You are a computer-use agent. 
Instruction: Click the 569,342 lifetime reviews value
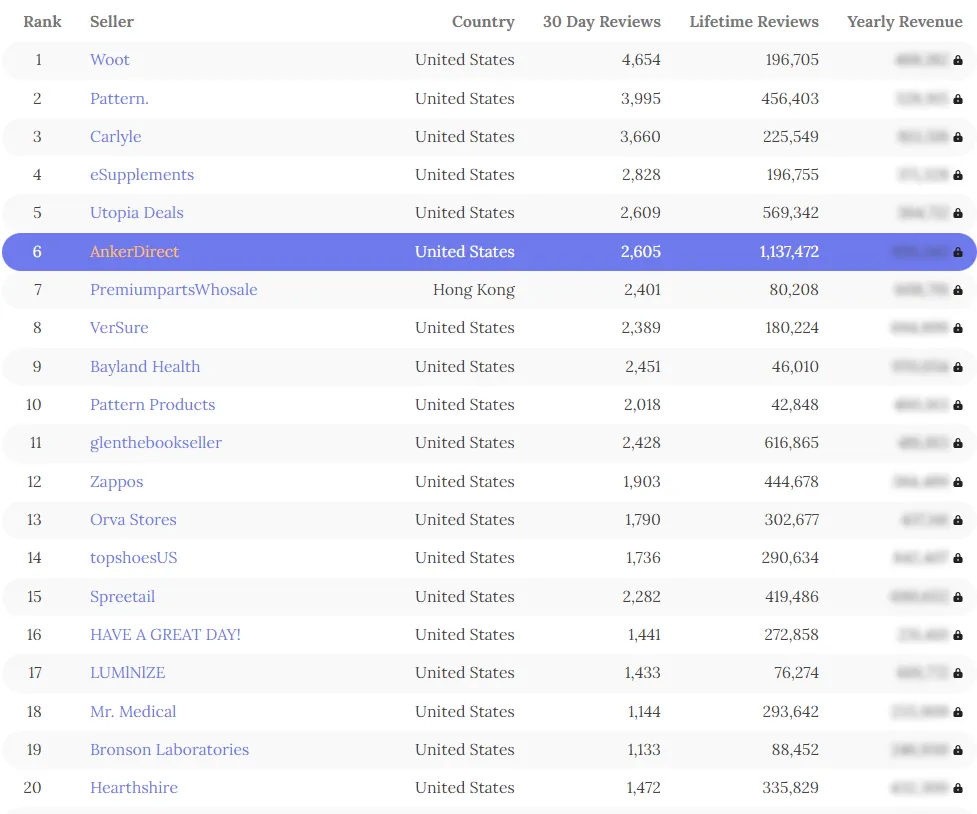pyautogui.click(x=791, y=213)
